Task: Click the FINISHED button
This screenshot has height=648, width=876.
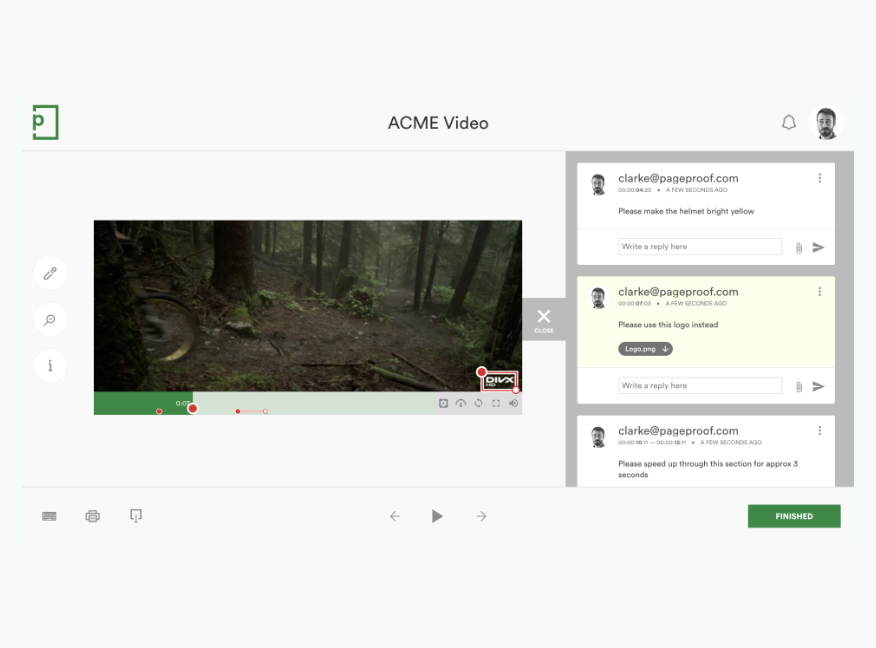Action: tap(793, 516)
